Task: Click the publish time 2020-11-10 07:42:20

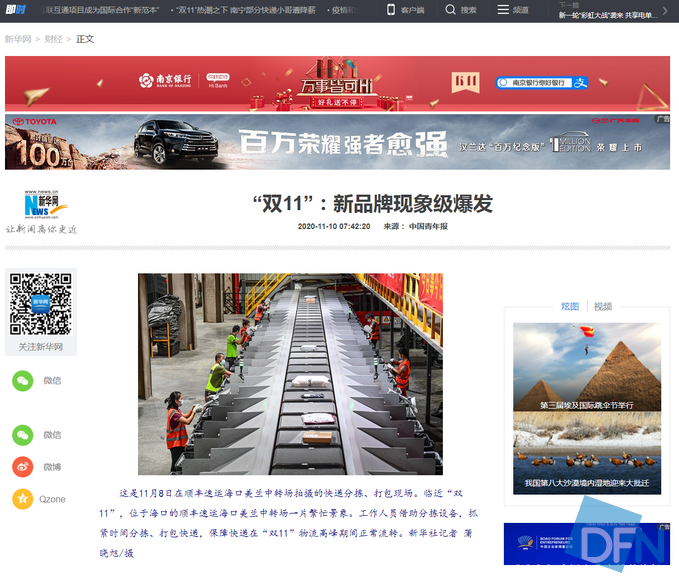Action: click(334, 226)
